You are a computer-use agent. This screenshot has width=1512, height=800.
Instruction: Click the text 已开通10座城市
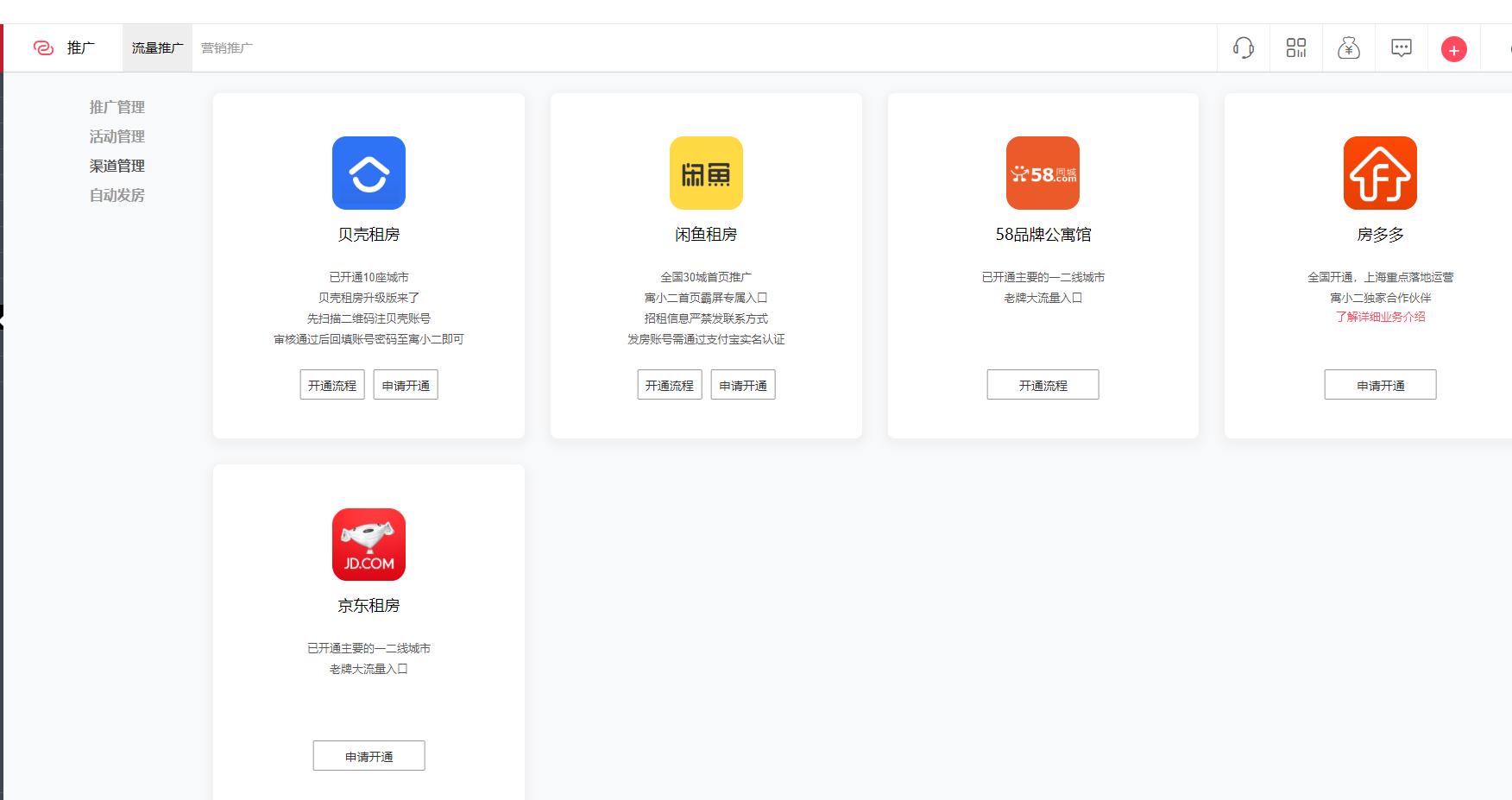click(x=369, y=277)
